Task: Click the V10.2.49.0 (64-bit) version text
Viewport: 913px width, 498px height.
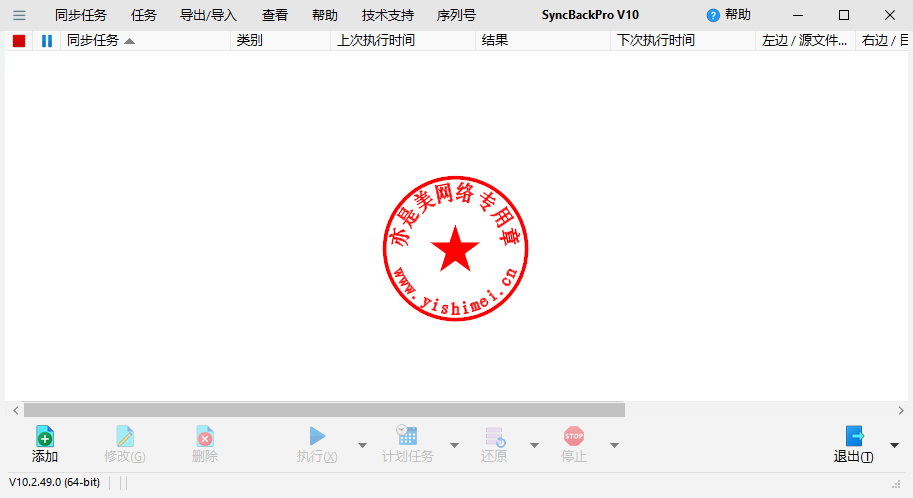Action: [x=54, y=482]
